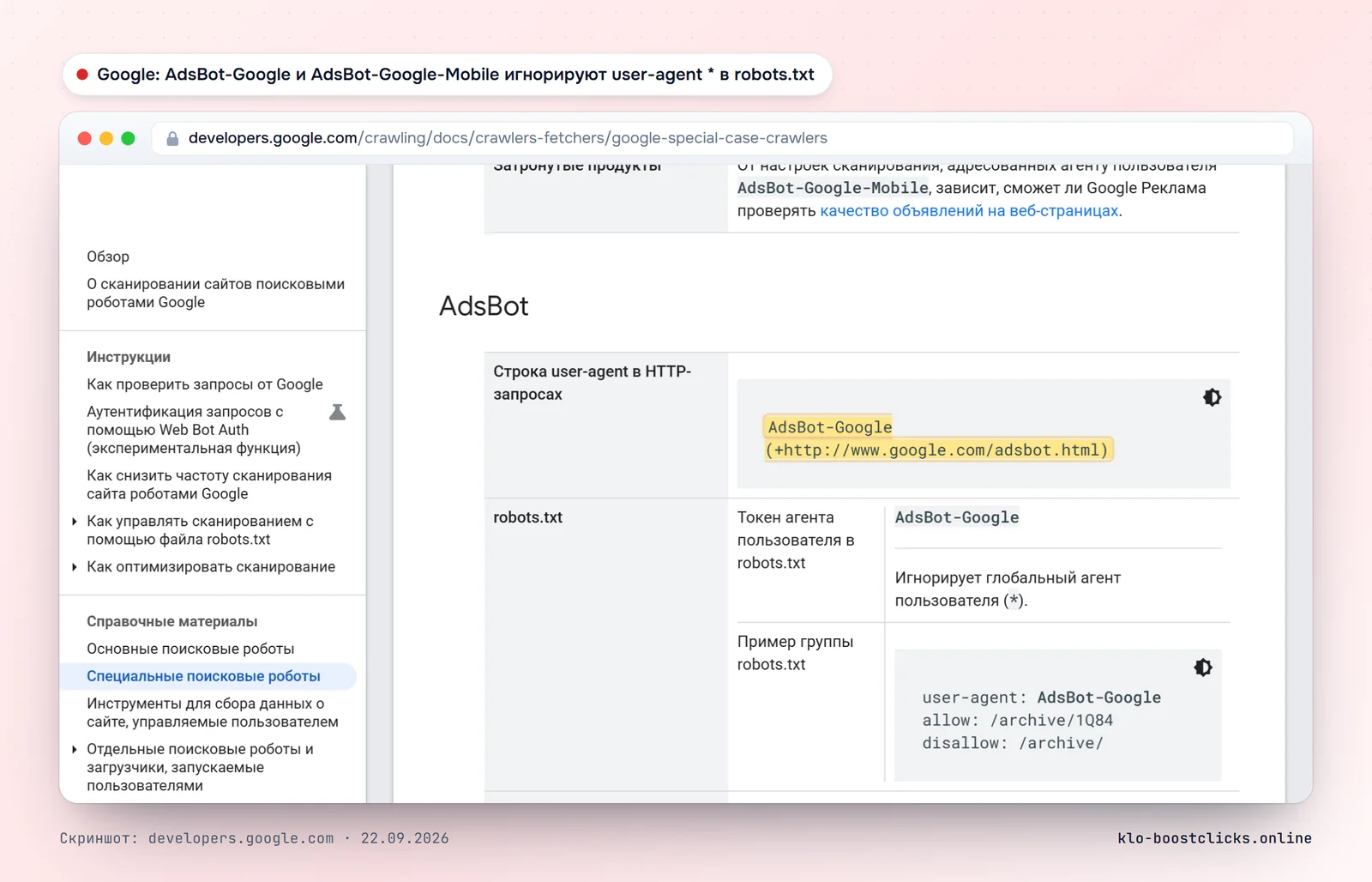Open 'Аутентификация запросов с помощью Web Bot Auth'
1372x882 pixels.
(194, 430)
